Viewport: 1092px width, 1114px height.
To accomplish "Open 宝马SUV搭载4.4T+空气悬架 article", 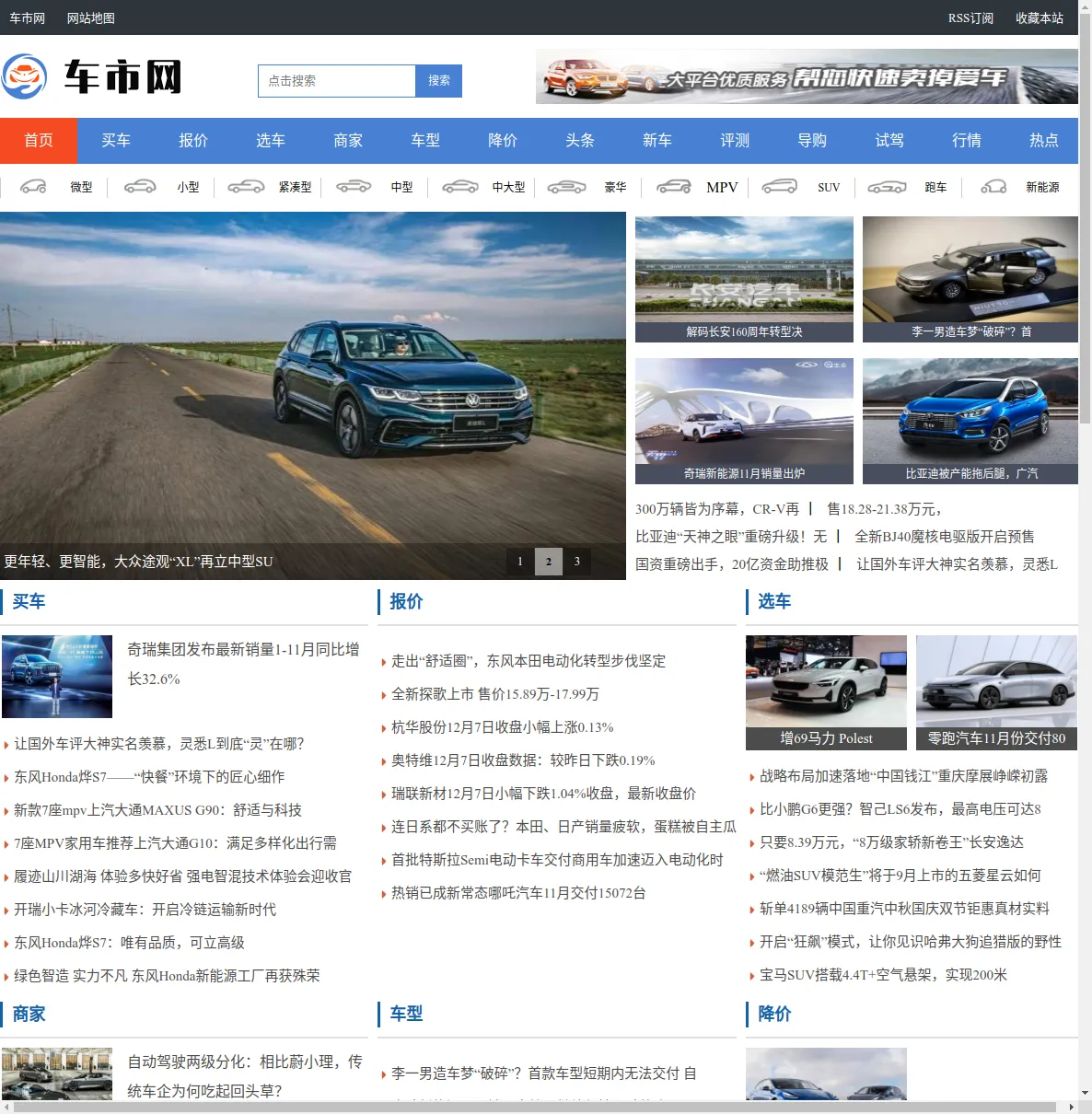I will [883, 975].
